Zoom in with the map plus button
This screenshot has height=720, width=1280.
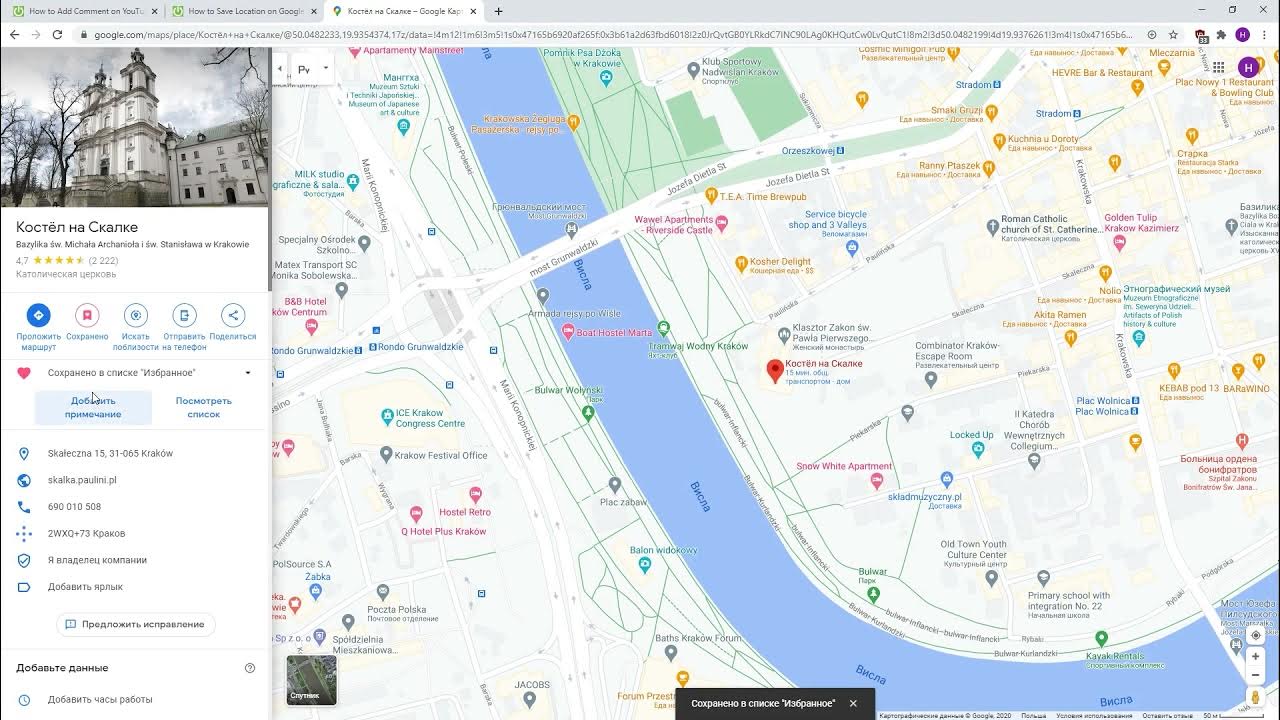click(x=1255, y=656)
